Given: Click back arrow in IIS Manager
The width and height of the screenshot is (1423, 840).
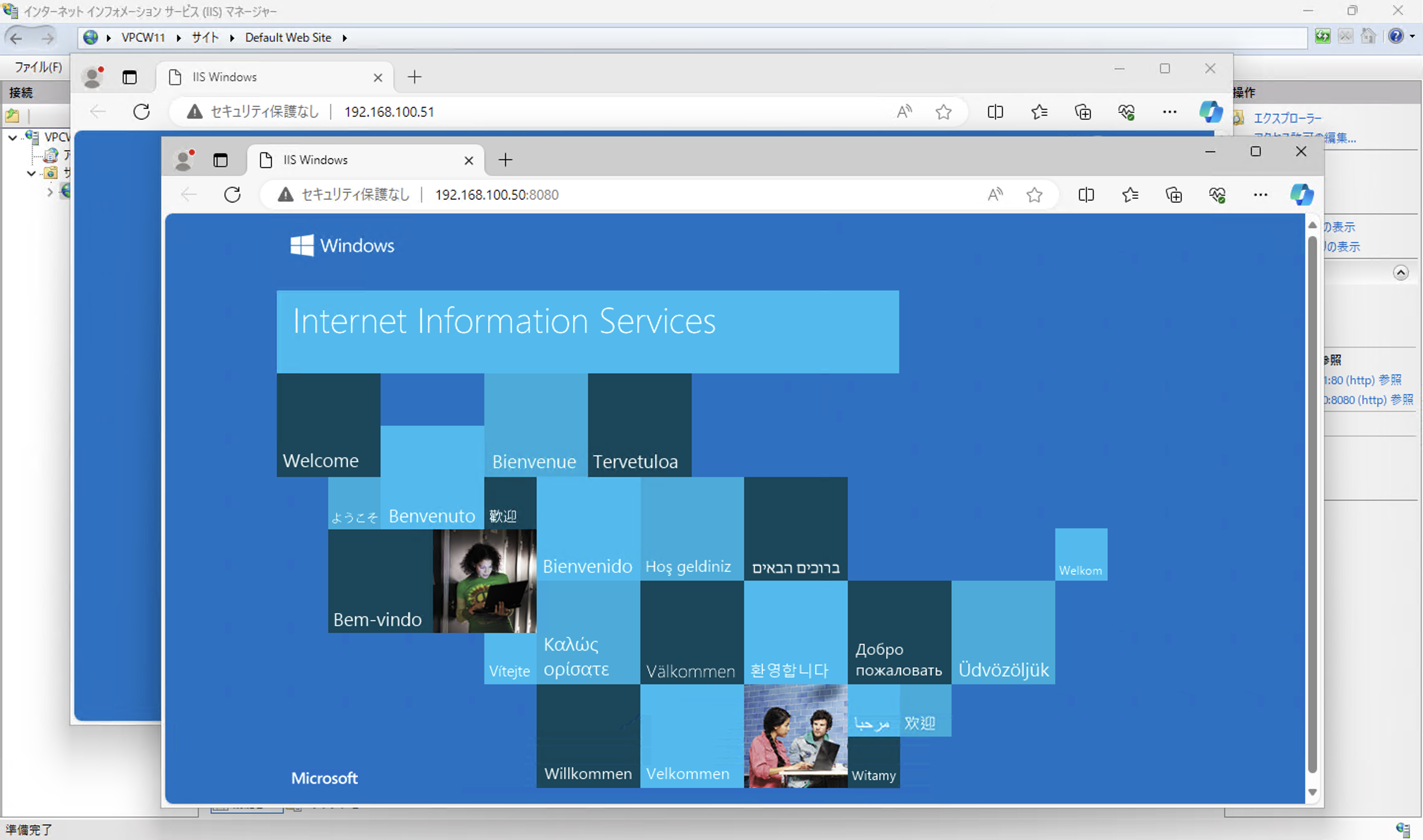Looking at the screenshot, I should [16, 38].
